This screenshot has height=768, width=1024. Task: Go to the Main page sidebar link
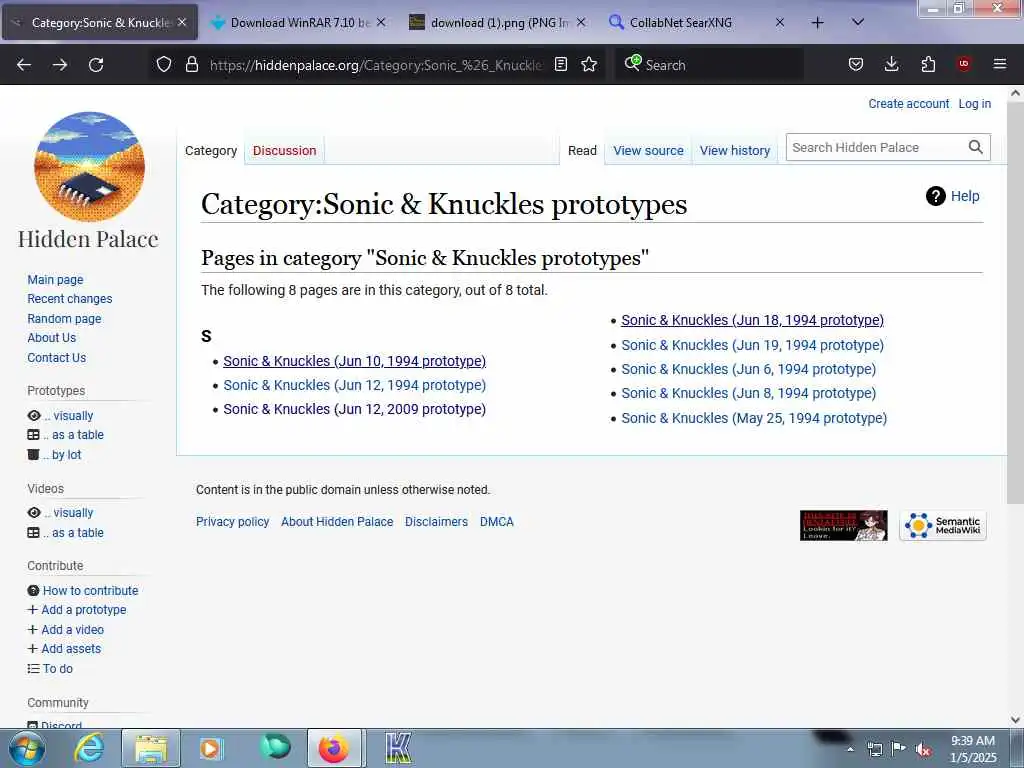tap(56, 280)
